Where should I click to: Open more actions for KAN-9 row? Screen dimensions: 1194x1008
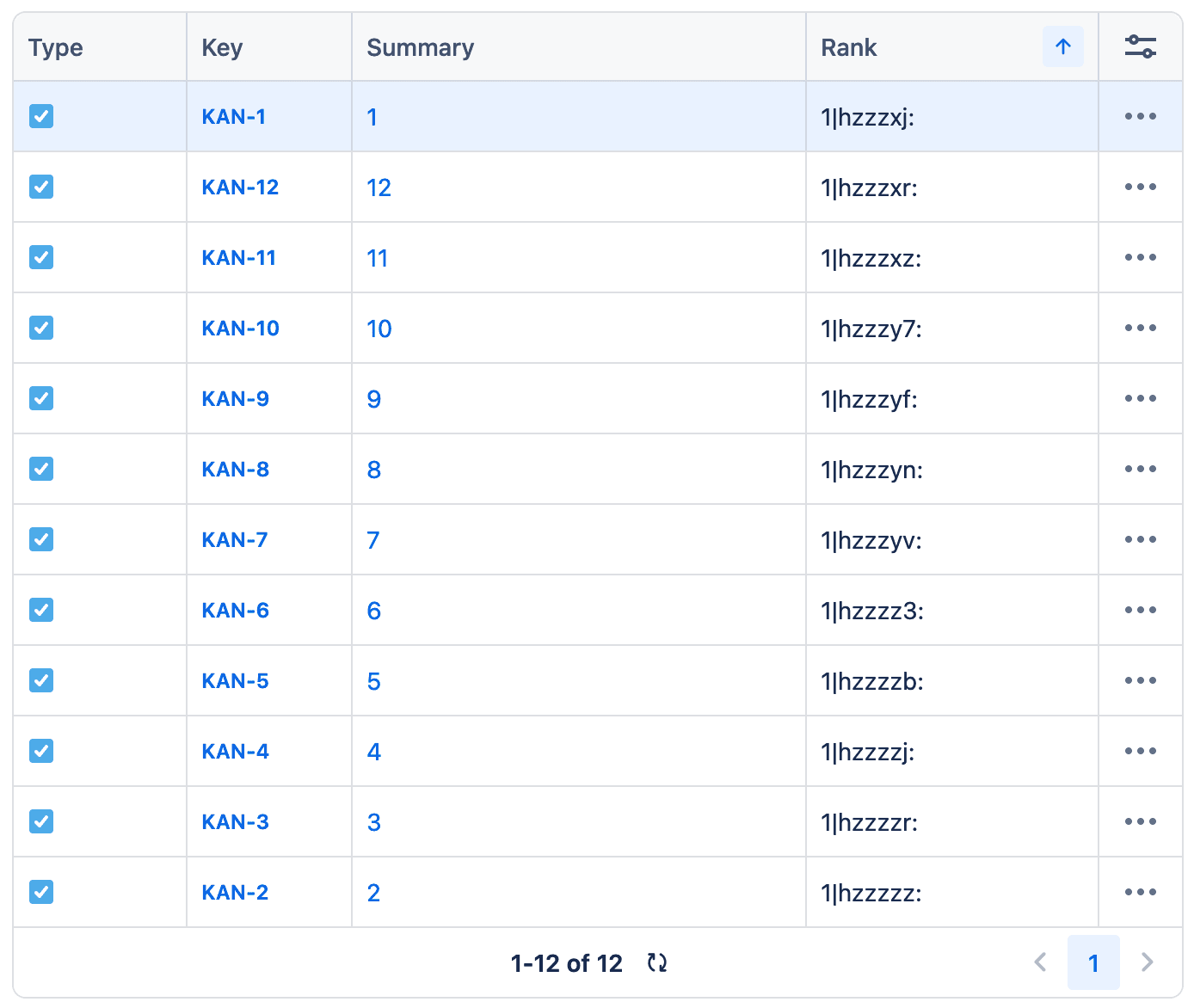(1140, 398)
